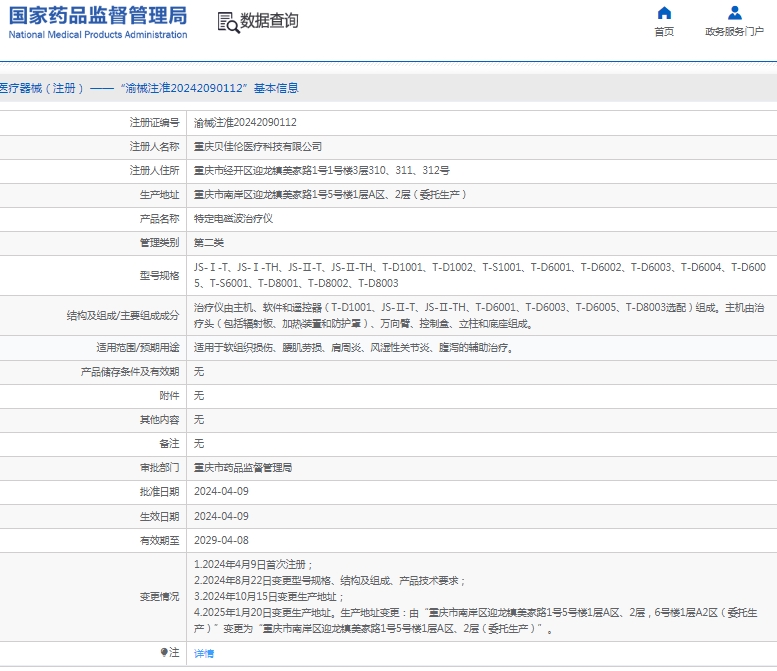Select product name 特定电磁波治疗仪
The height and width of the screenshot is (671, 777).
pos(233,219)
